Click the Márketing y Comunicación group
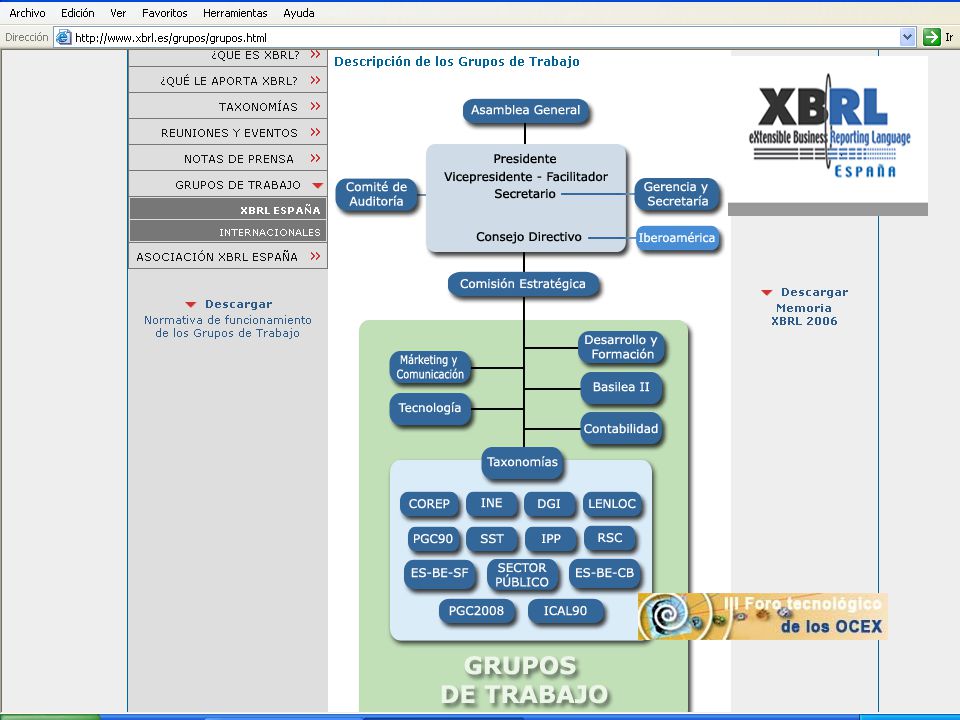 coord(430,367)
